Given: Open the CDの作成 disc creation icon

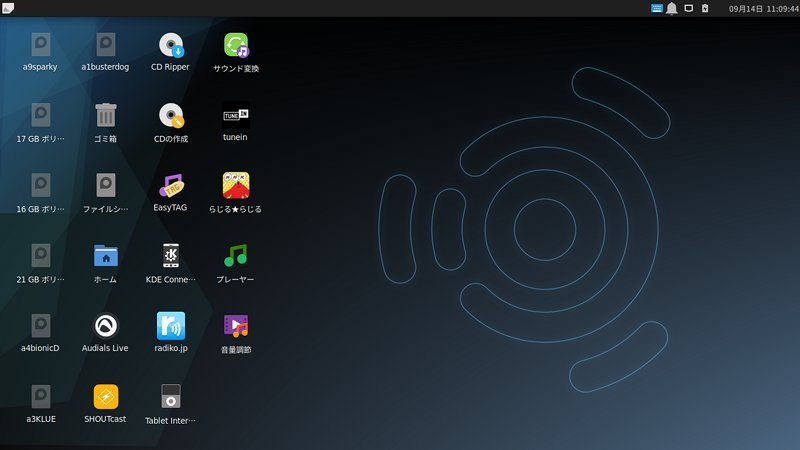Looking at the screenshot, I should point(171,115).
